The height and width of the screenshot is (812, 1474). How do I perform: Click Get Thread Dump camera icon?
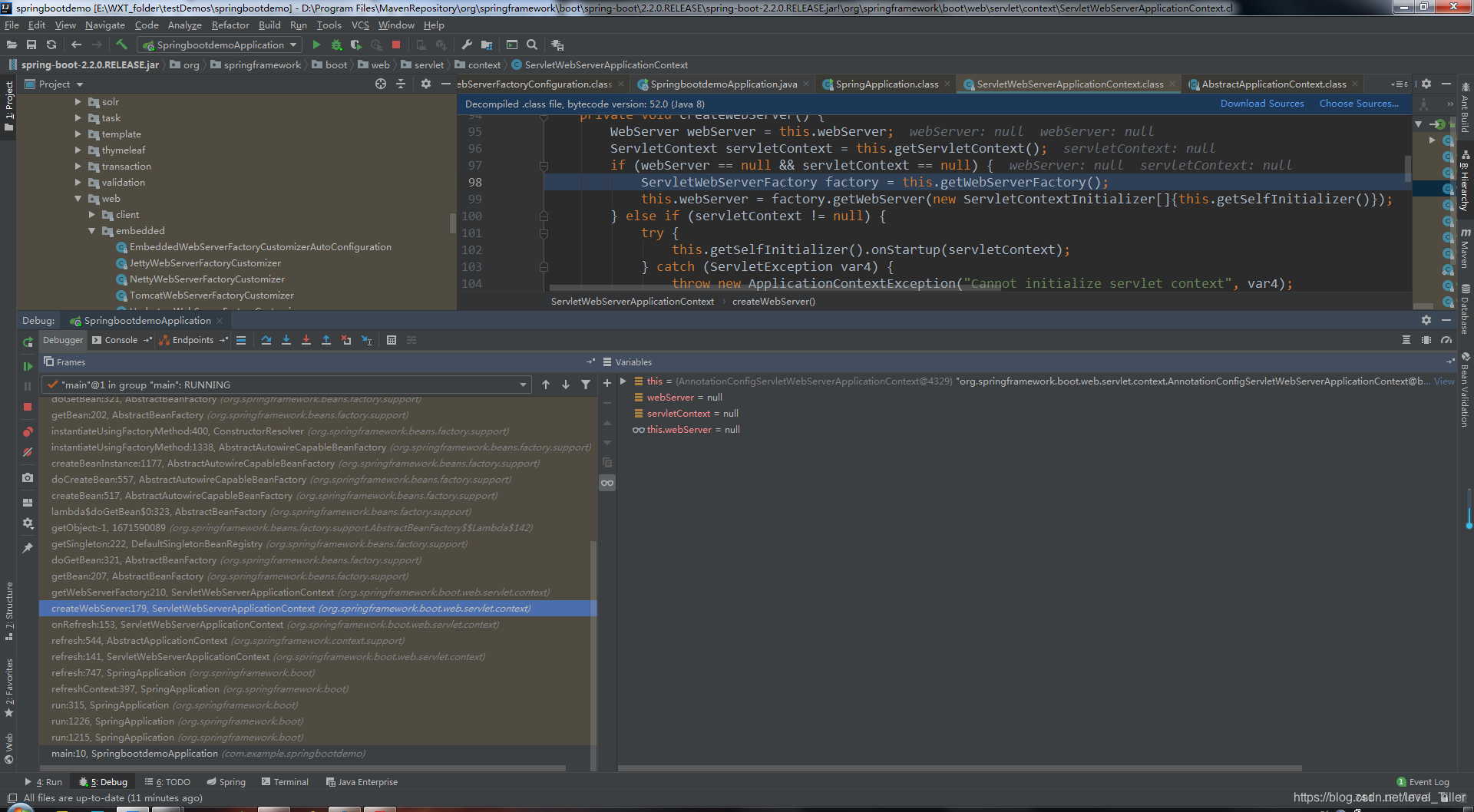pos(28,477)
